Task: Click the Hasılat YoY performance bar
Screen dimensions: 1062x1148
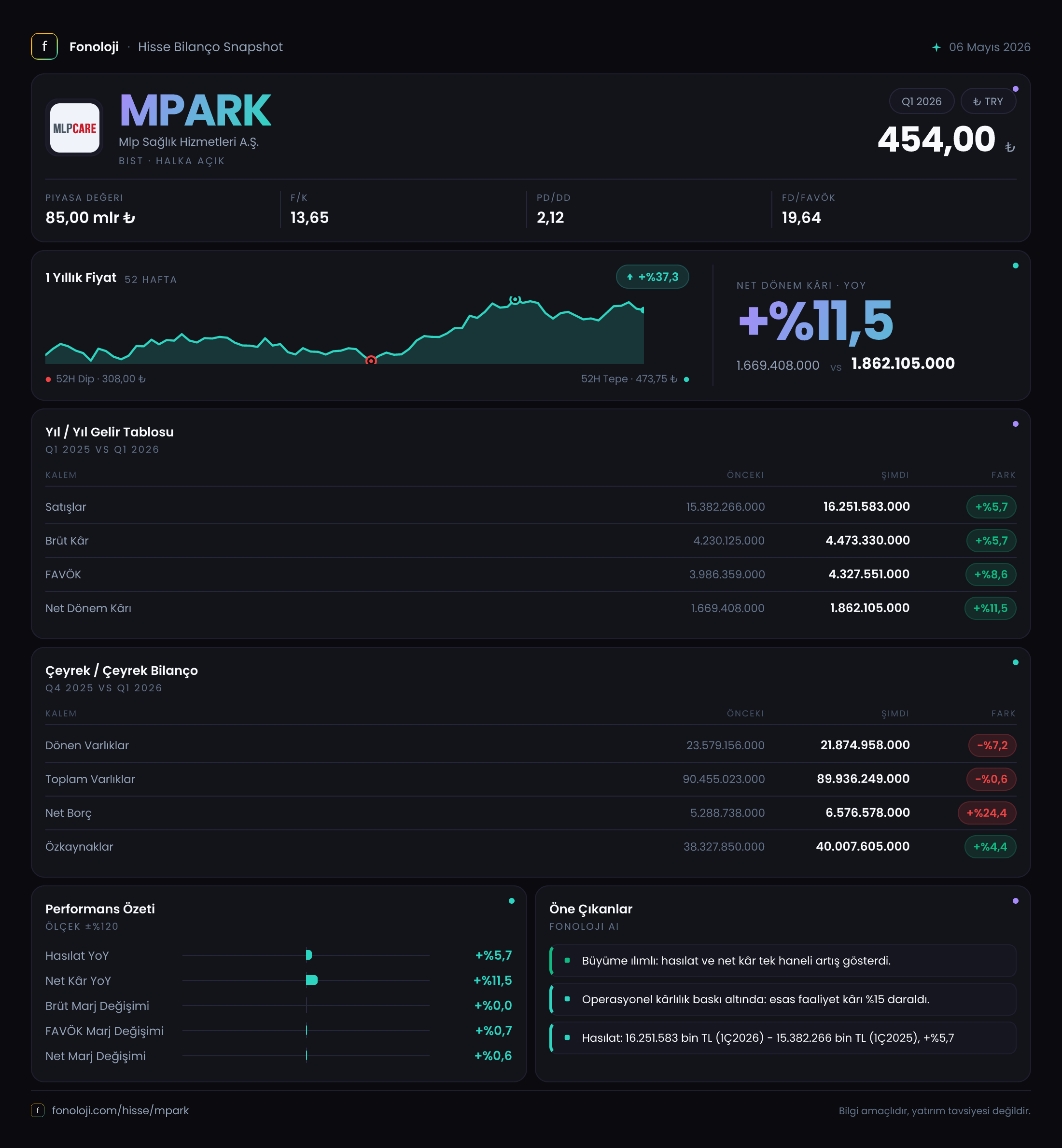Action: click(309, 955)
